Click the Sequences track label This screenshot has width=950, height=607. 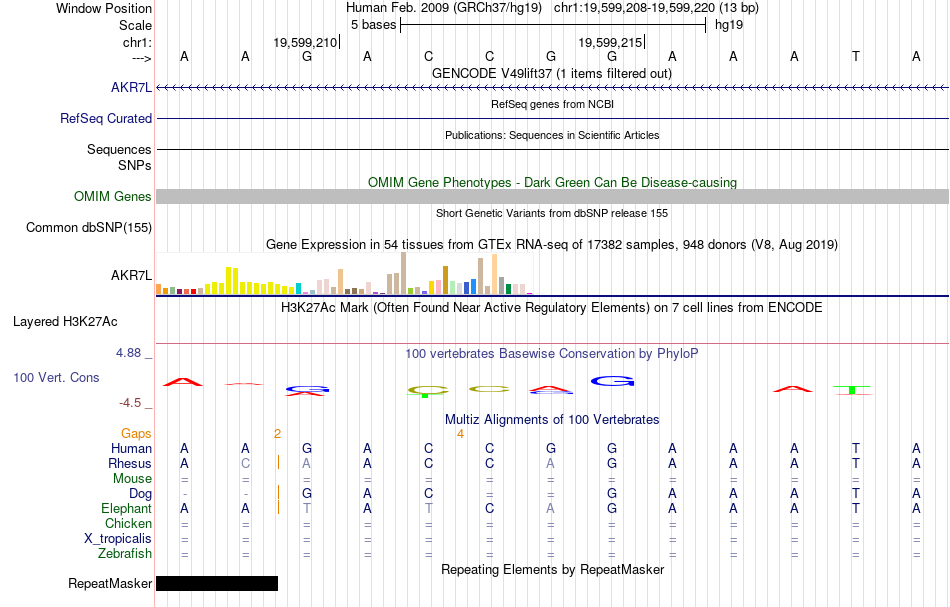(x=119, y=149)
